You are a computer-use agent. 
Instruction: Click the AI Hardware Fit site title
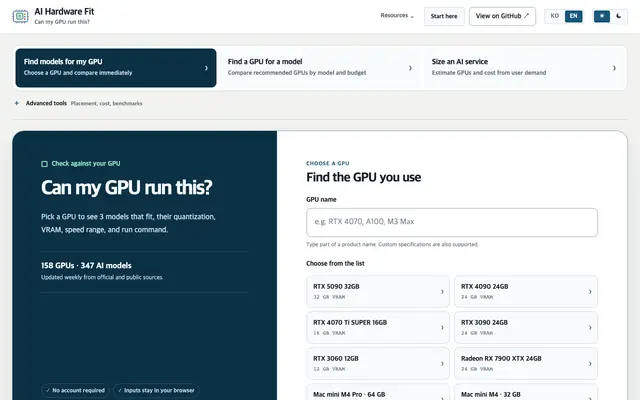(x=64, y=12)
